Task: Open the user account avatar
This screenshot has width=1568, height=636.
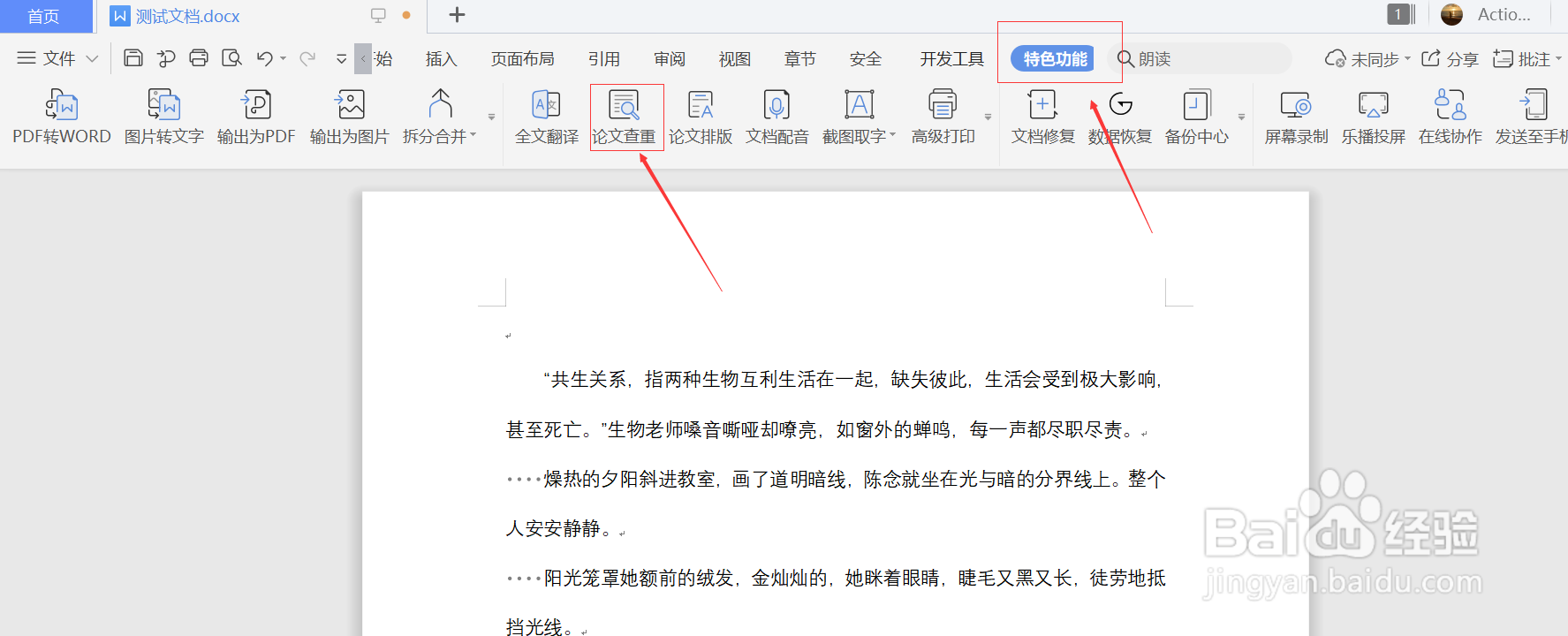Action: tap(1451, 14)
